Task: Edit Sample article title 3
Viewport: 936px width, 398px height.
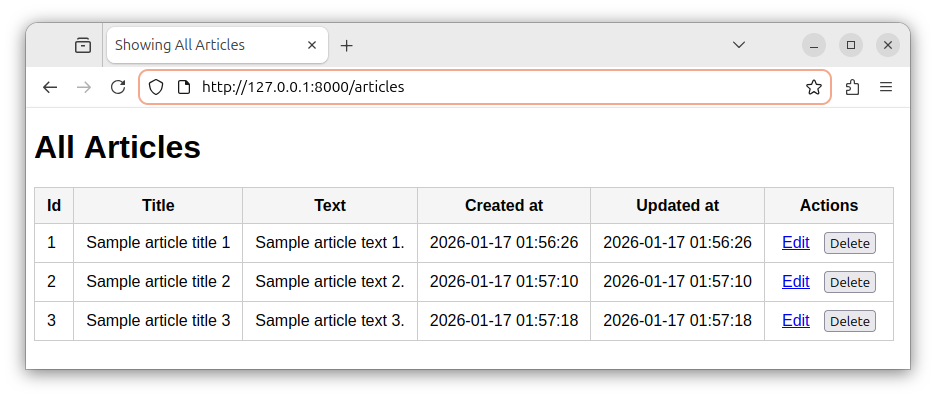Action: [796, 321]
